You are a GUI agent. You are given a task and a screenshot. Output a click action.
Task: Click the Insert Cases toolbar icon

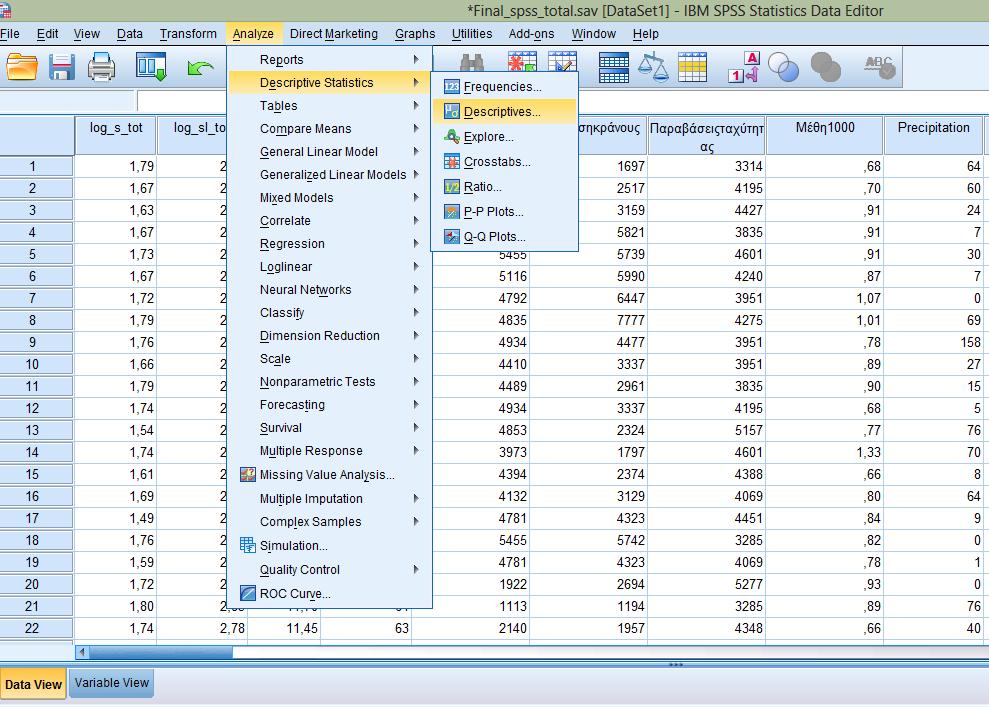(x=522, y=63)
